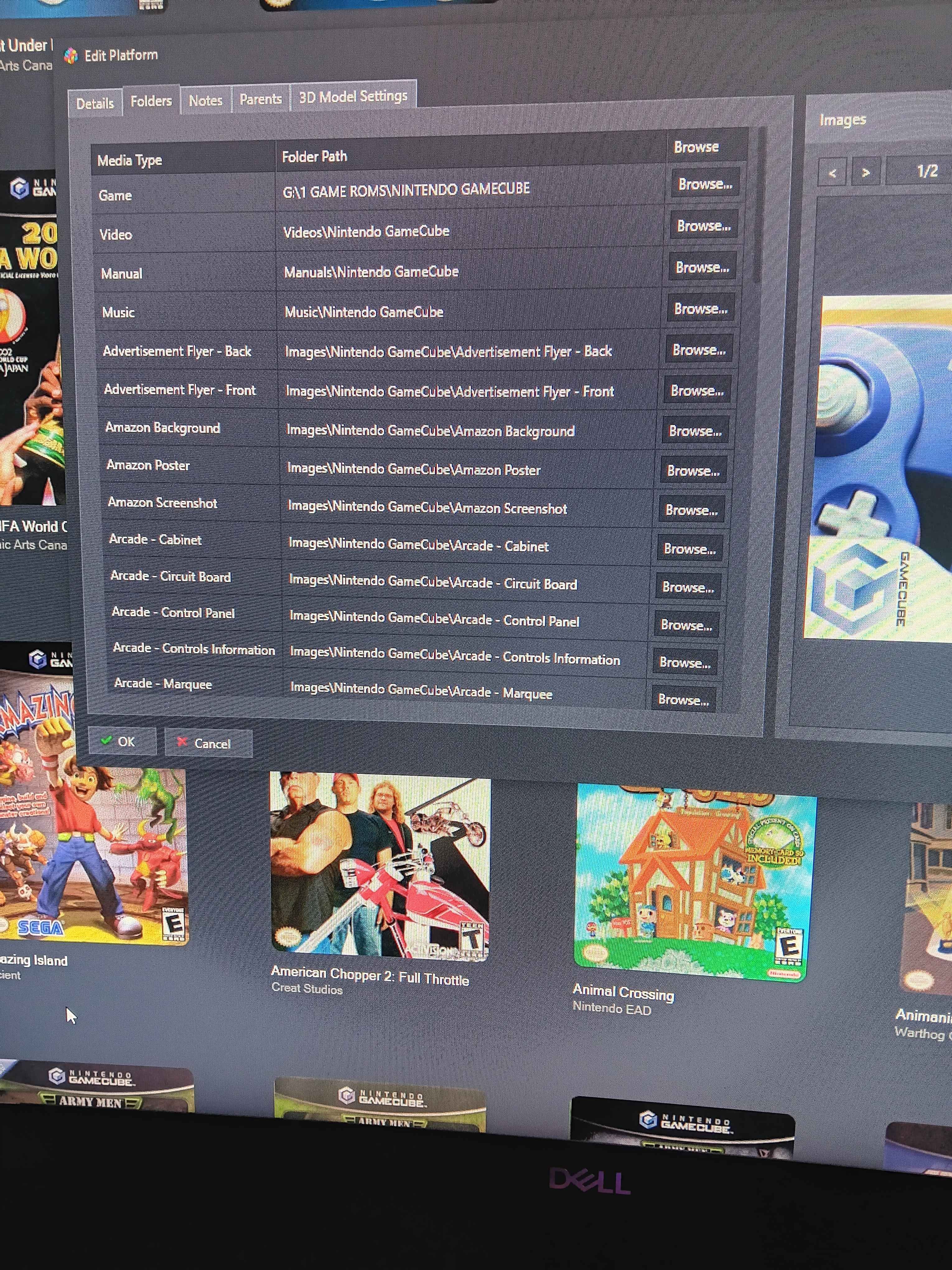Browse for the Amazon Background folder

(x=695, y=430)
